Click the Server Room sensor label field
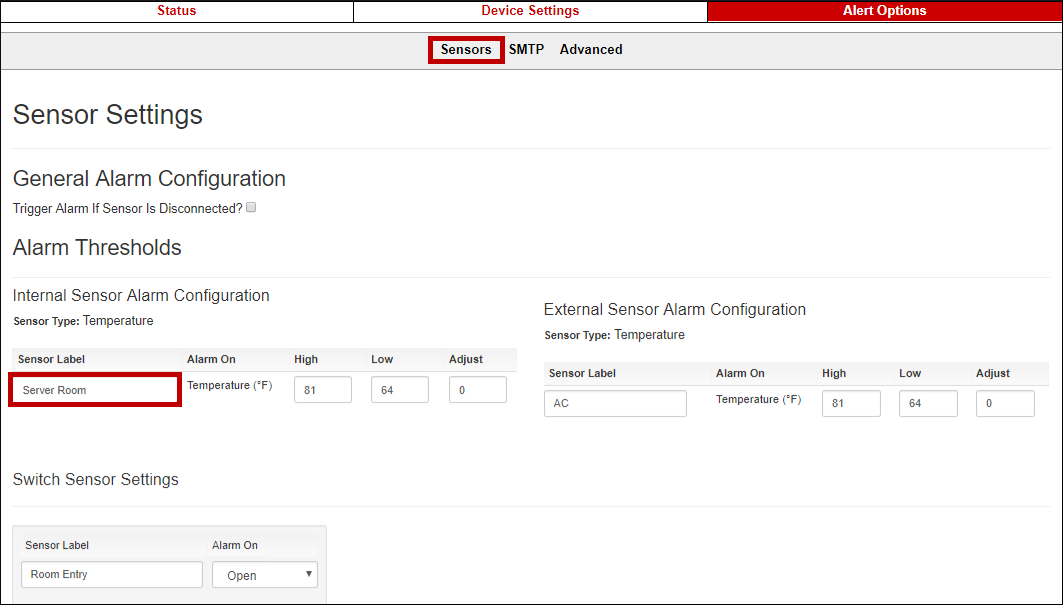This screenshot has width=1063, height=605. pos(95,390)
